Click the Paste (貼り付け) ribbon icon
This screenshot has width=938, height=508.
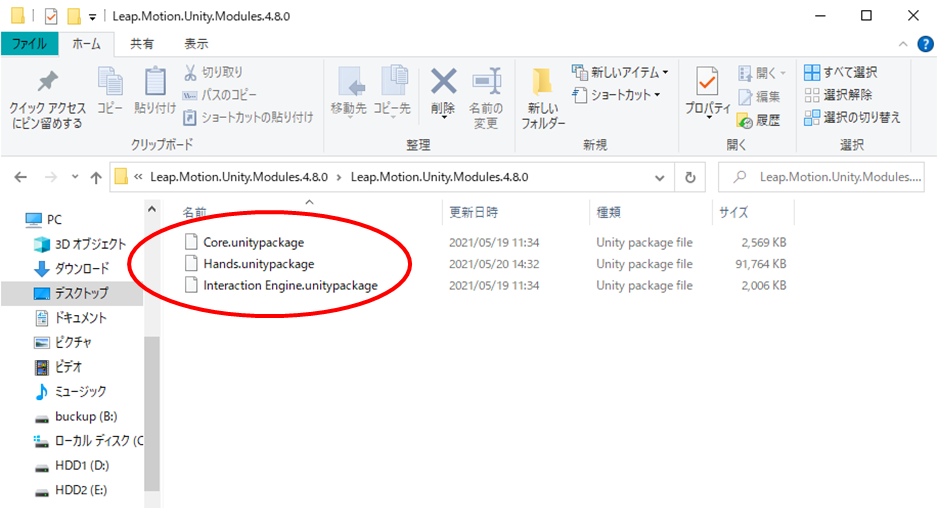tap(155, 81)
